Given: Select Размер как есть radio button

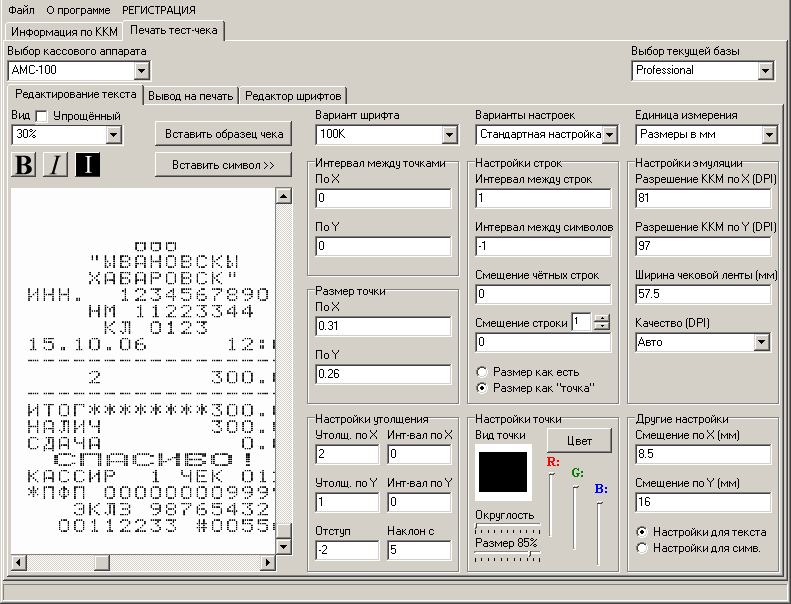Looking at the screenshot, I should (x=484, y=372).
